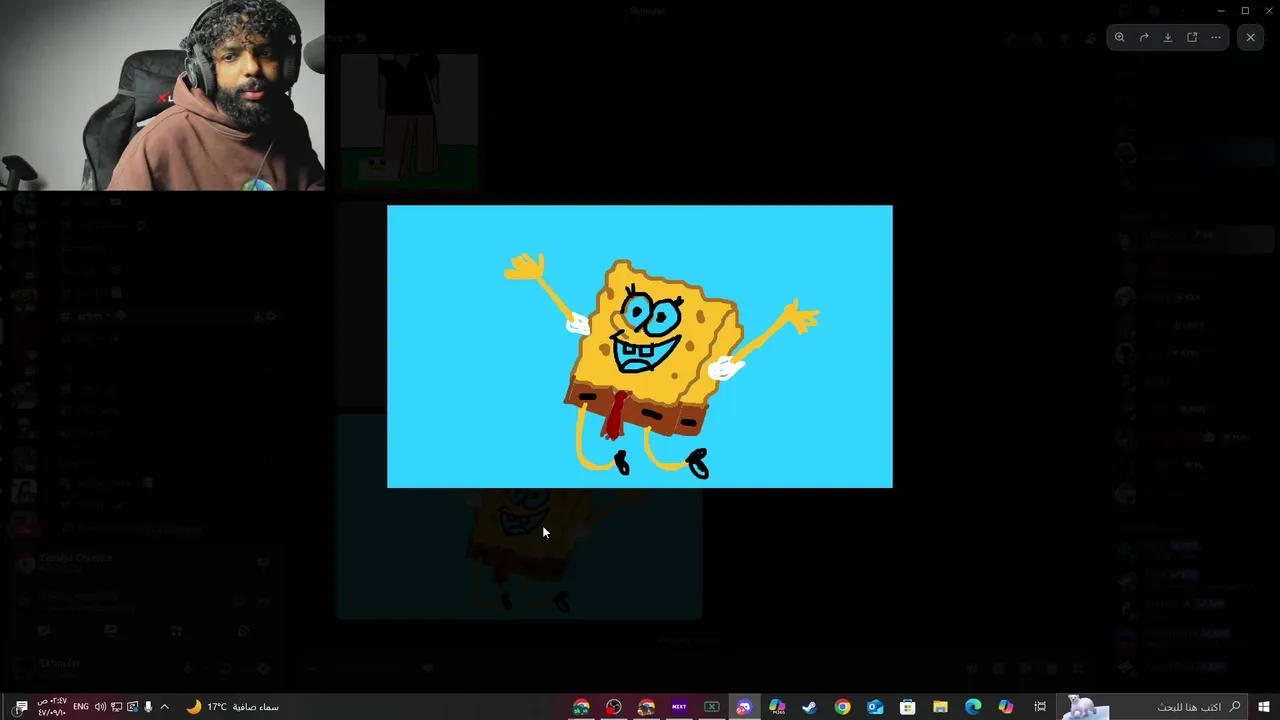Open the plain Google Chrome taskbar icon
Viewport: 1280px width, 720px height.
(843, 707)
